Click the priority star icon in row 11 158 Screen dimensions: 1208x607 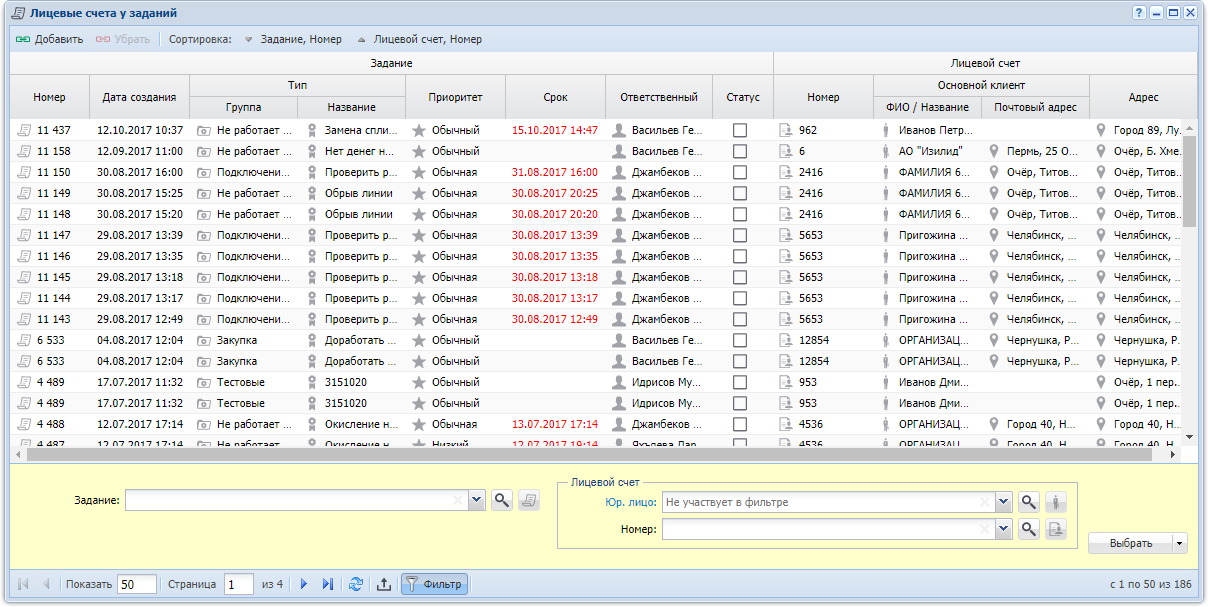[419, 151]
